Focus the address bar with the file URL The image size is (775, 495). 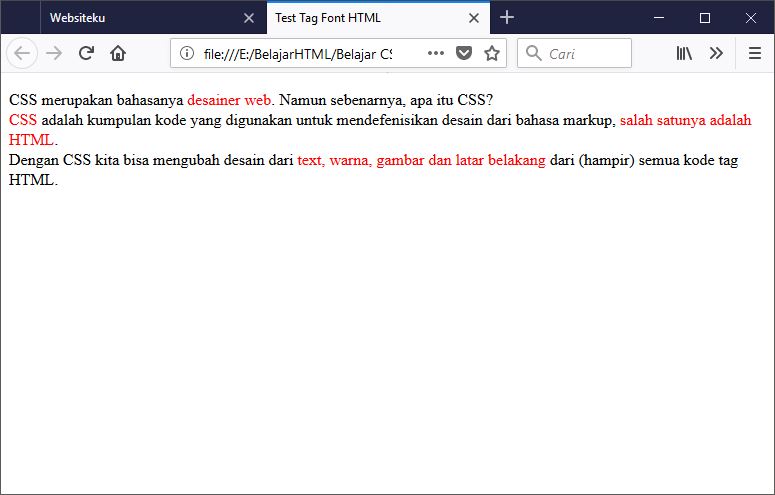298,53
